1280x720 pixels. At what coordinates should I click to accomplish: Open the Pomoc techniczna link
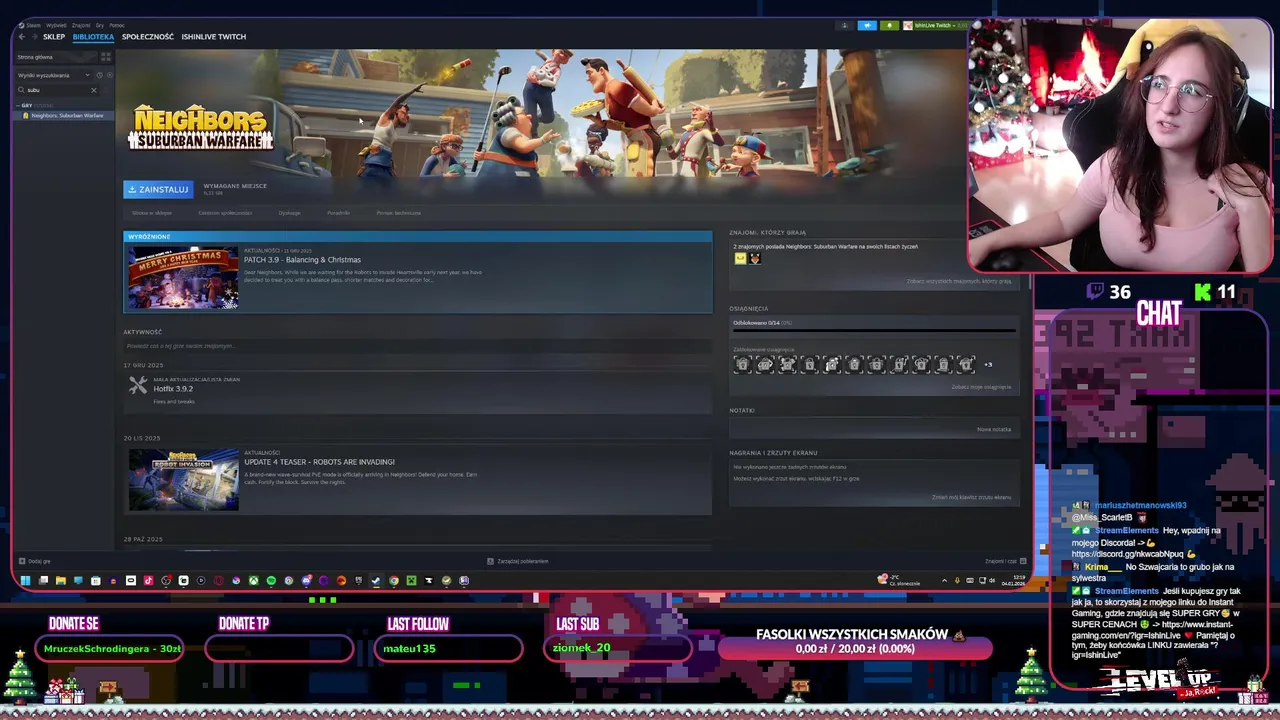(399, 213)
